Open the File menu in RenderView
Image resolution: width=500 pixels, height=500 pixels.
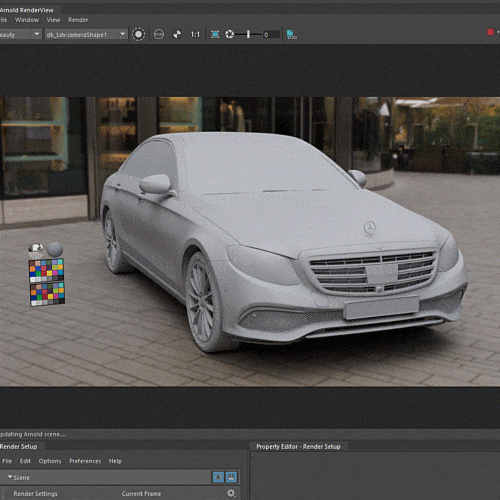pyautogui.click(x=3, y=20)
